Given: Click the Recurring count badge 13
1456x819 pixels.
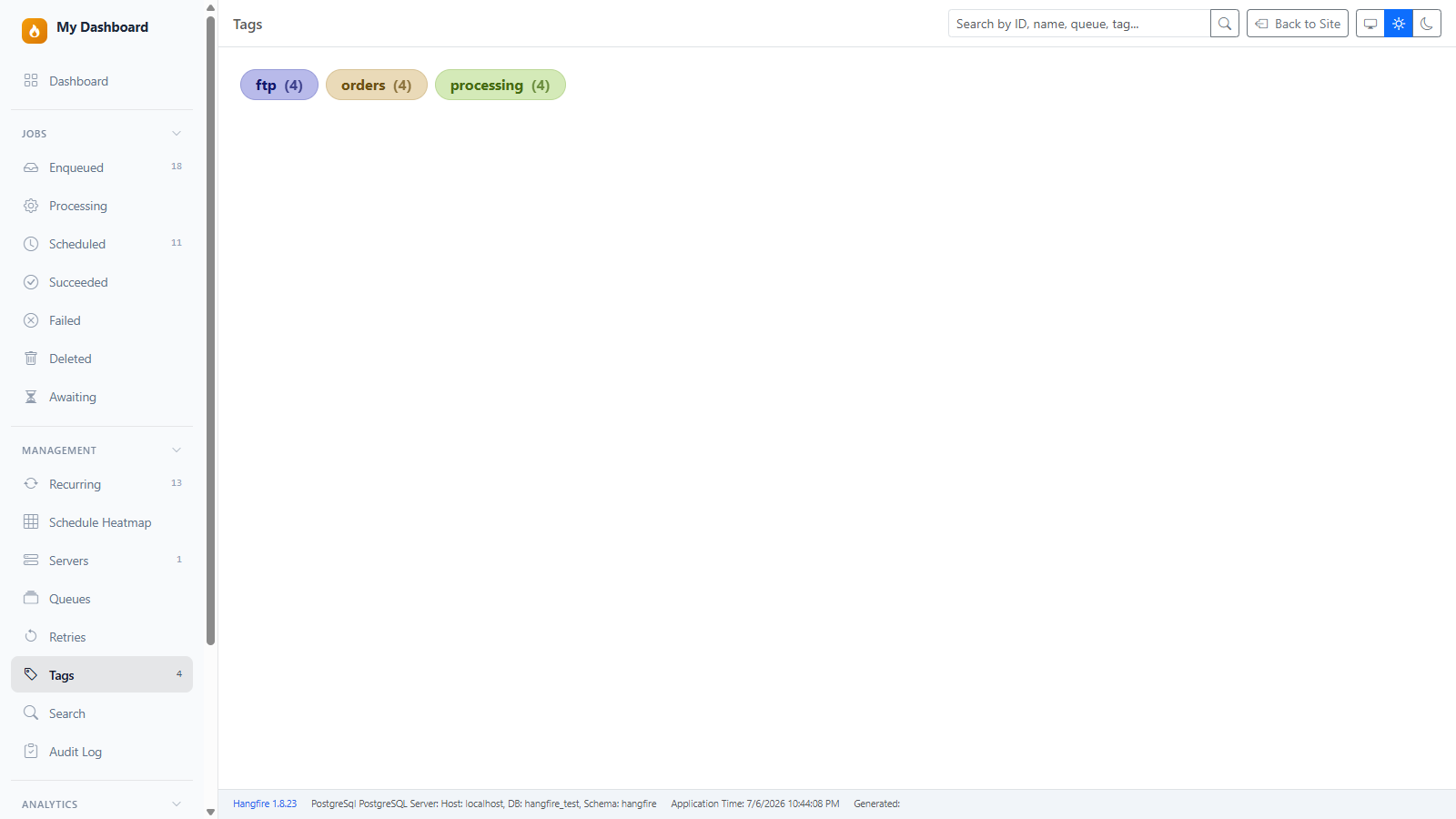Looking at the screenshot, I should coord(177,483).
